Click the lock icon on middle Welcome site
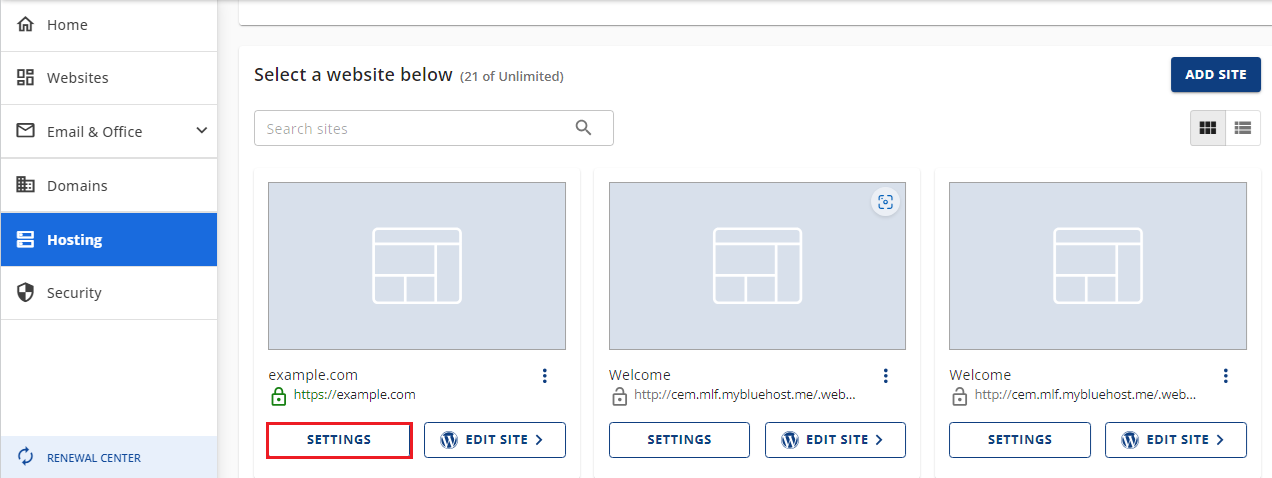Viewport: 1272px width, 478px height. coord(619,396)
